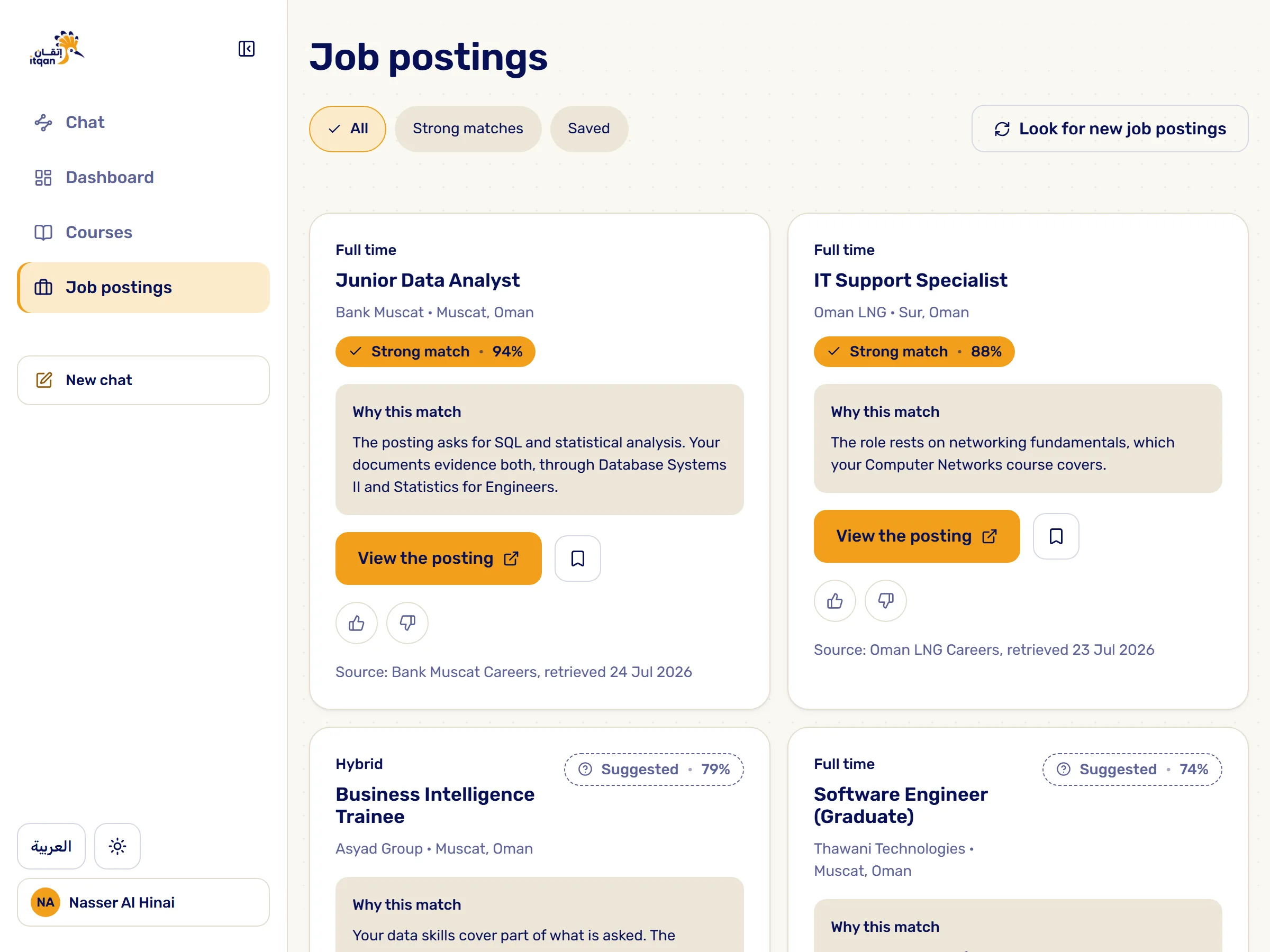1270x952 pixels.
Task: Click help icon in Suggested 79% badge
Action: point(585,770)
